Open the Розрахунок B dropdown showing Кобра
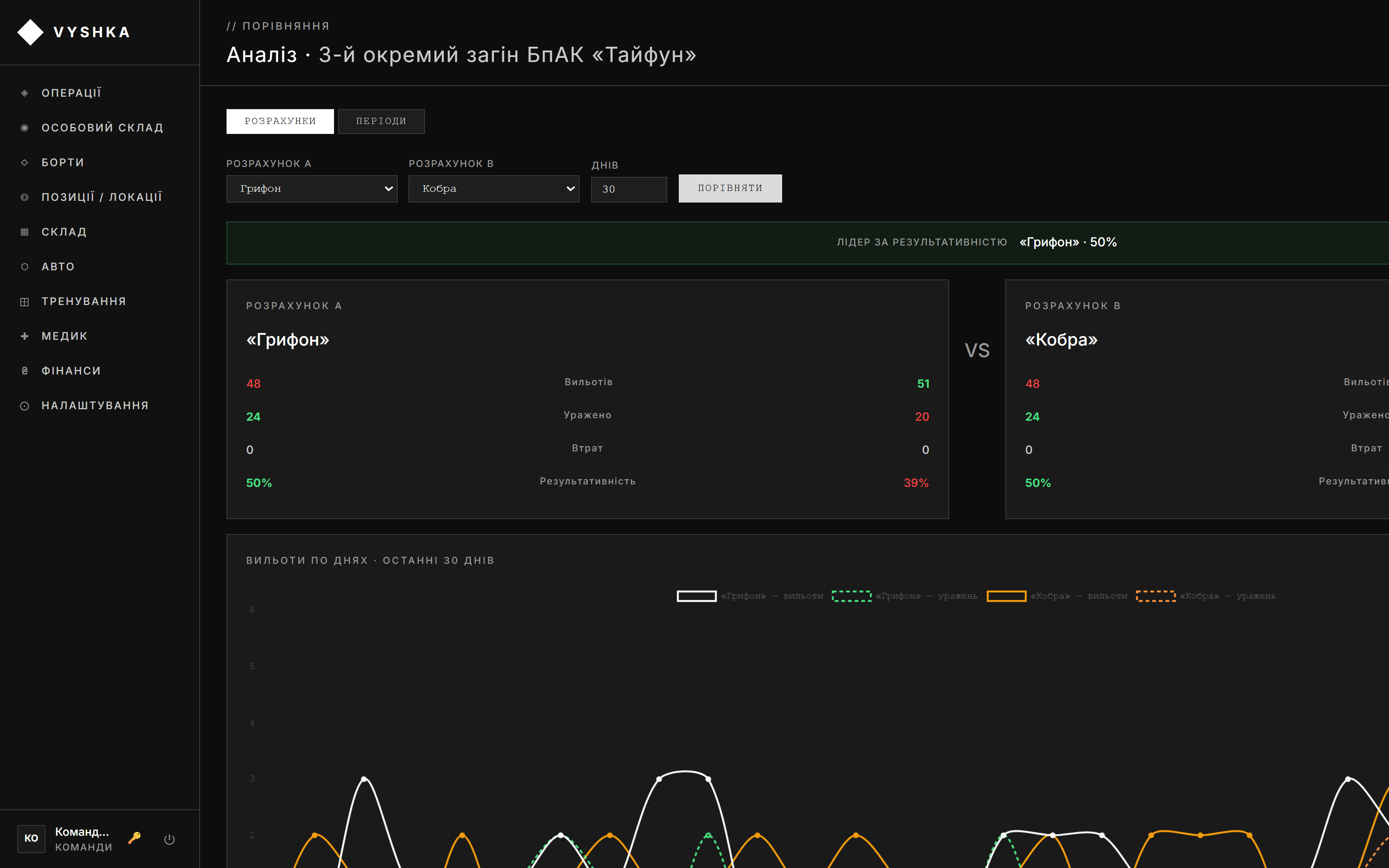This screenshot has width=1389, height=868. pyautogui.click(x=494, y=189)
